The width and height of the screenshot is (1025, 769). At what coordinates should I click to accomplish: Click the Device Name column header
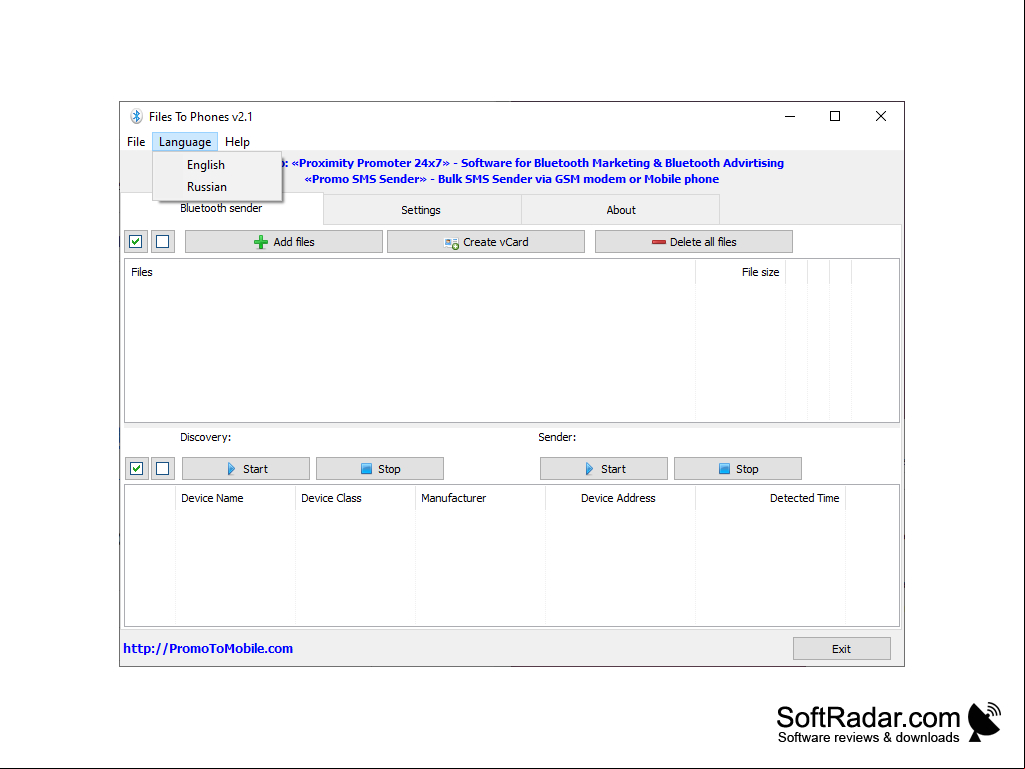(235, 498)
